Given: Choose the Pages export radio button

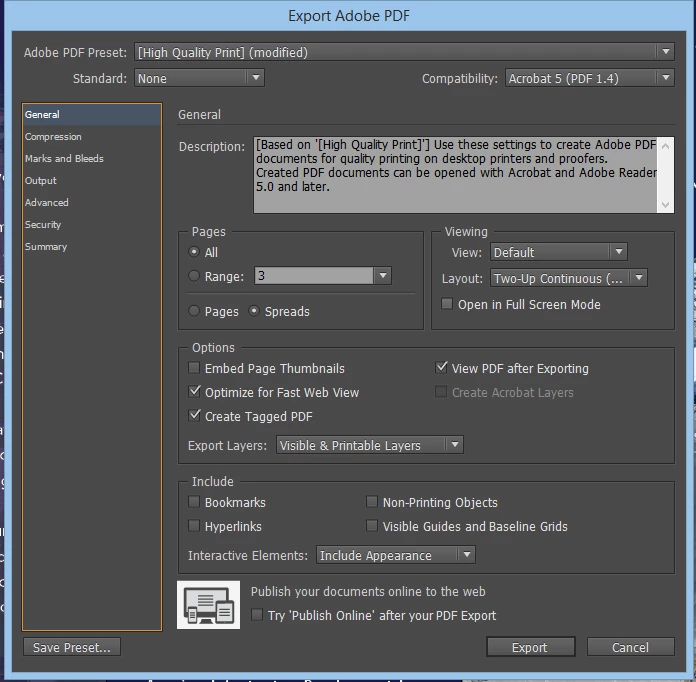Looking at the screenshot, I should coord(194,310).
